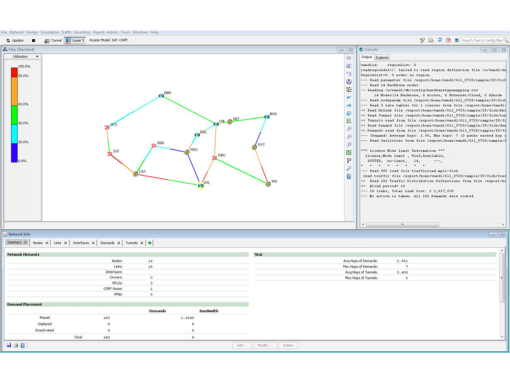Click the green plus add-tab icon
This screenshot has width=510, height=382.
[150, 243]
